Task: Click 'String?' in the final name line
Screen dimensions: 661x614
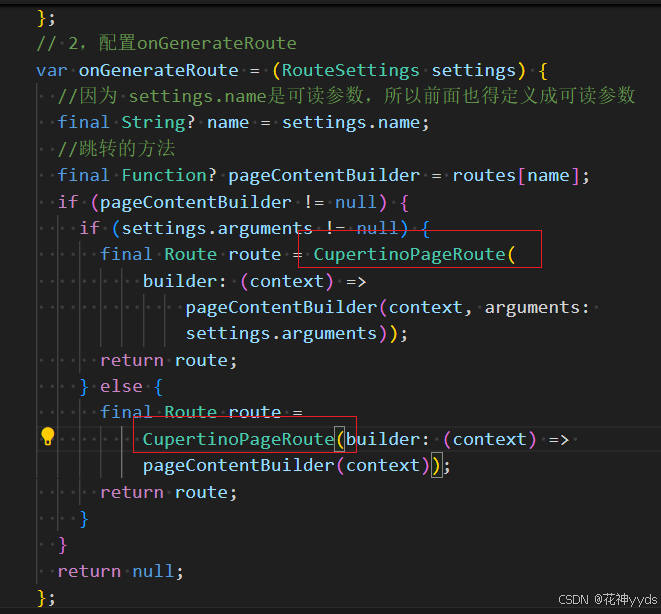Action: (159, 123)
